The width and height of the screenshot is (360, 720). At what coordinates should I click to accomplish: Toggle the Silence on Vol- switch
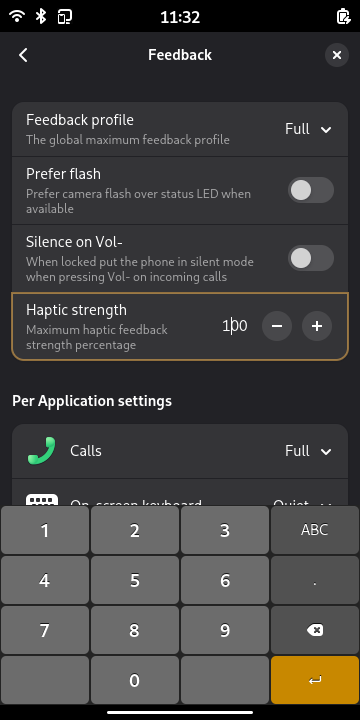click(311, 258)
